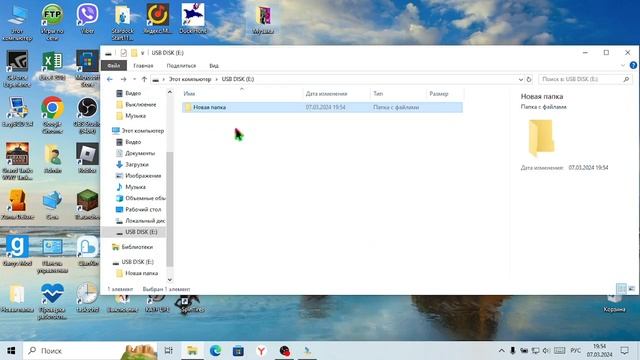This screenshot has width=640, height=360.
Task: Select Новая папка in navigation pane tree
Action: 141,273
